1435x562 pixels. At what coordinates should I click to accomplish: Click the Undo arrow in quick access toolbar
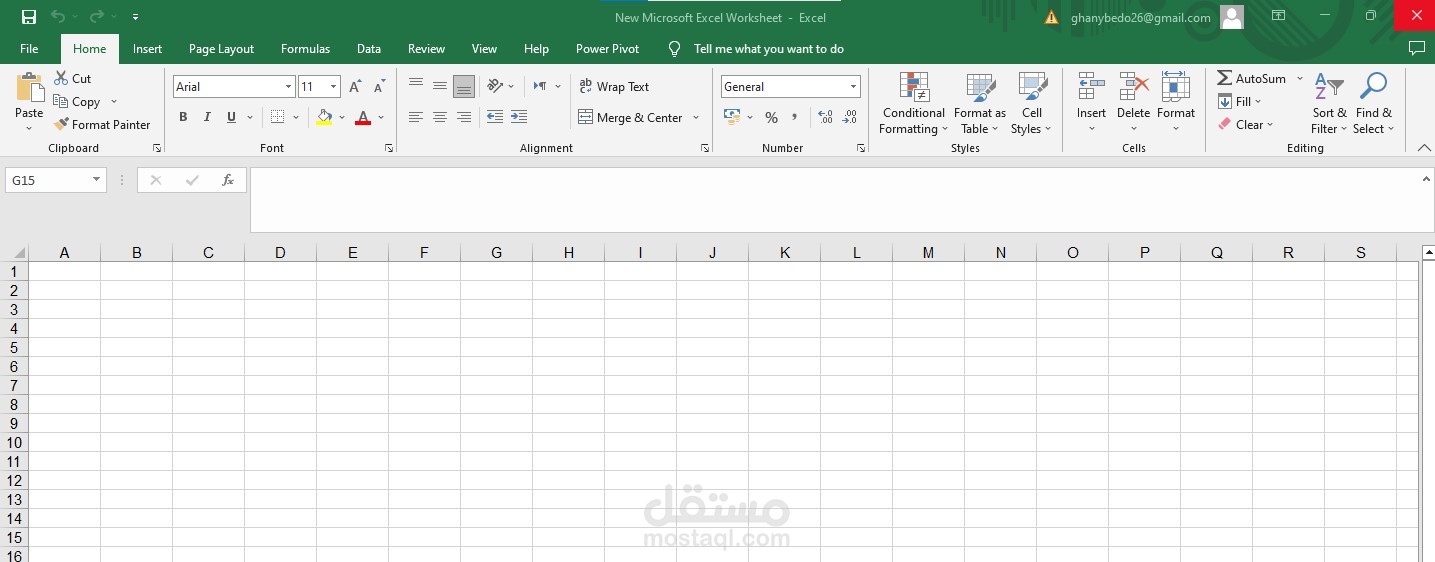click(58, 17)
